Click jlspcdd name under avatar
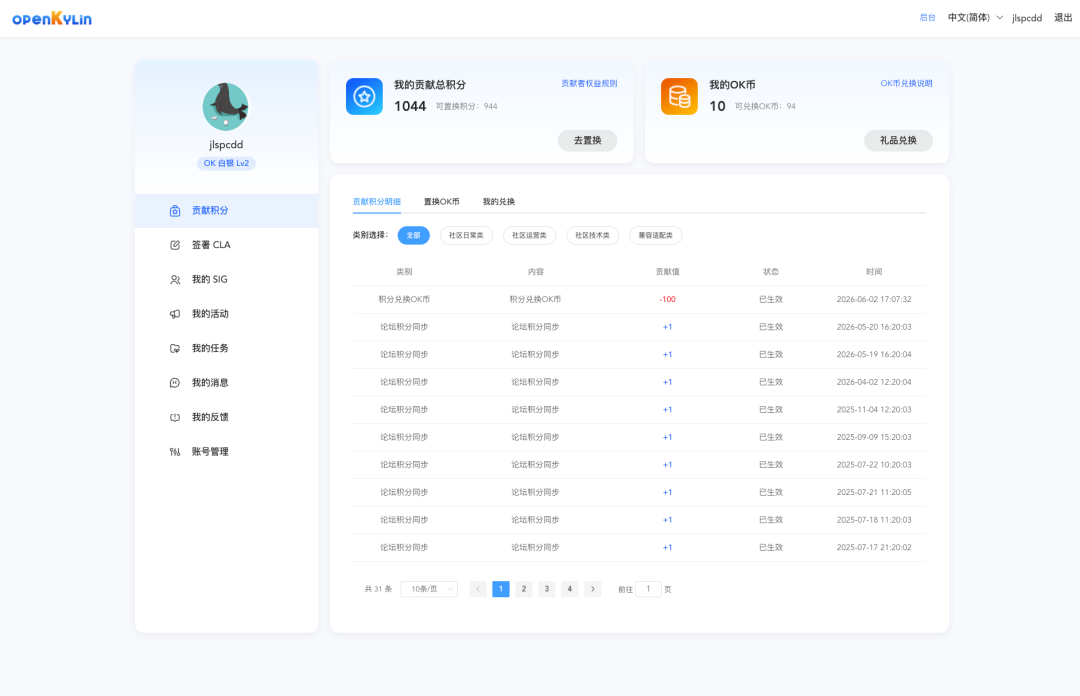This screenshot has width=1080, height=696. click(226, 145)
